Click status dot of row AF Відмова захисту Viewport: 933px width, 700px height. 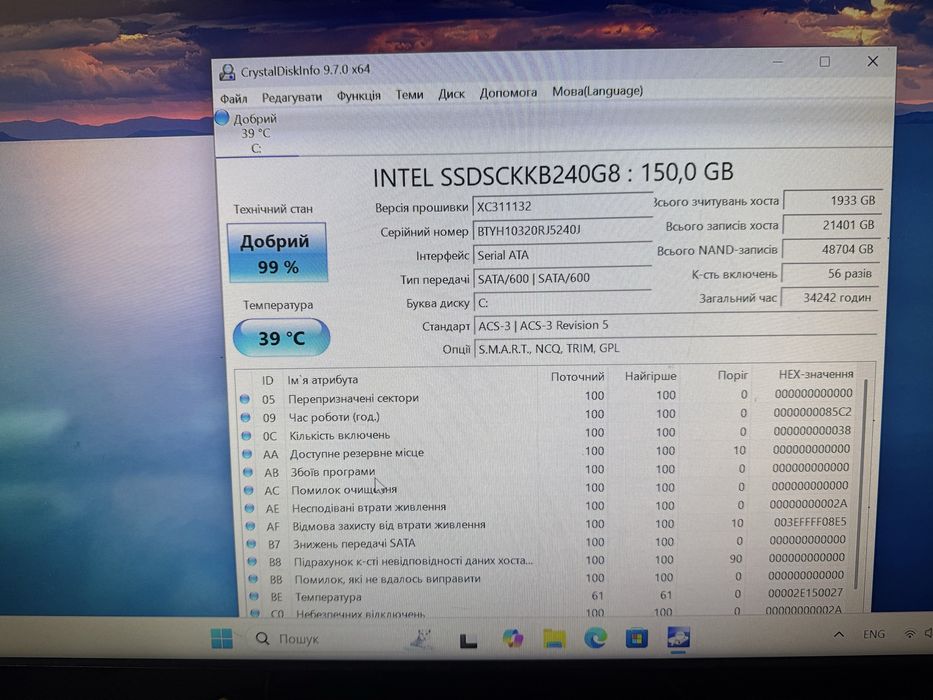[x=251, y=526]
